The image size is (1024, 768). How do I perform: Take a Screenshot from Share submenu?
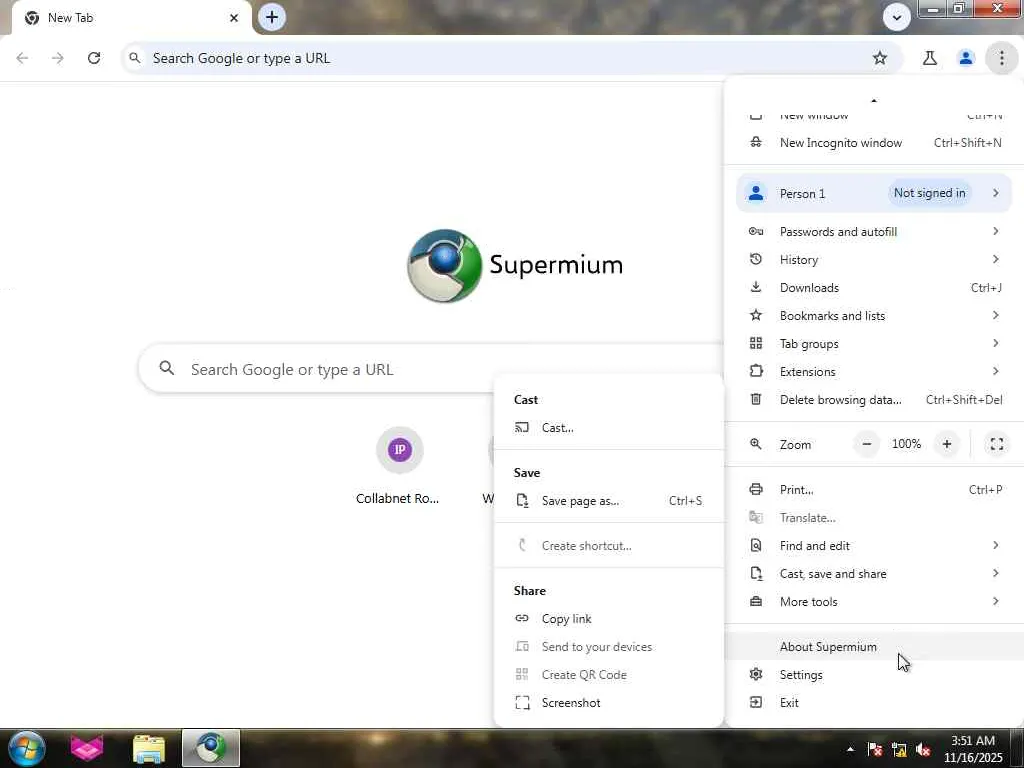pos(609,703)
